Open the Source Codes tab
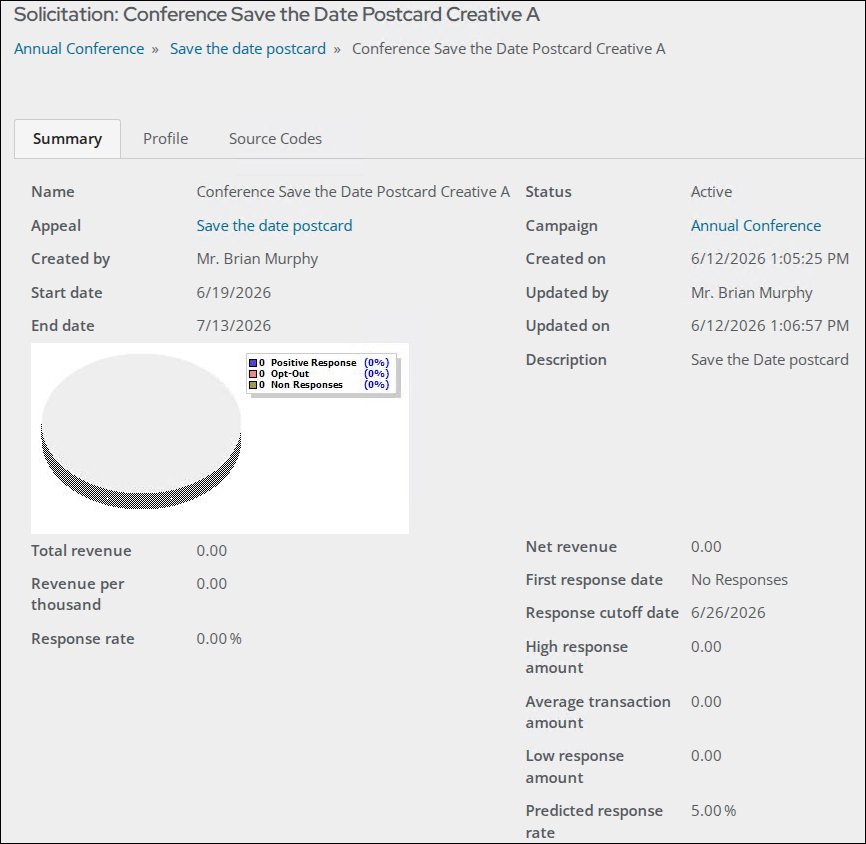866x844 pixels. tap(276, 139)
